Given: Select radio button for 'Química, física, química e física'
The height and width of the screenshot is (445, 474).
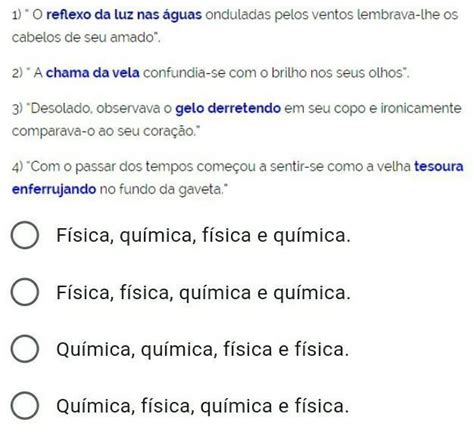Looking at the screenshot, I should coord(25,406).
